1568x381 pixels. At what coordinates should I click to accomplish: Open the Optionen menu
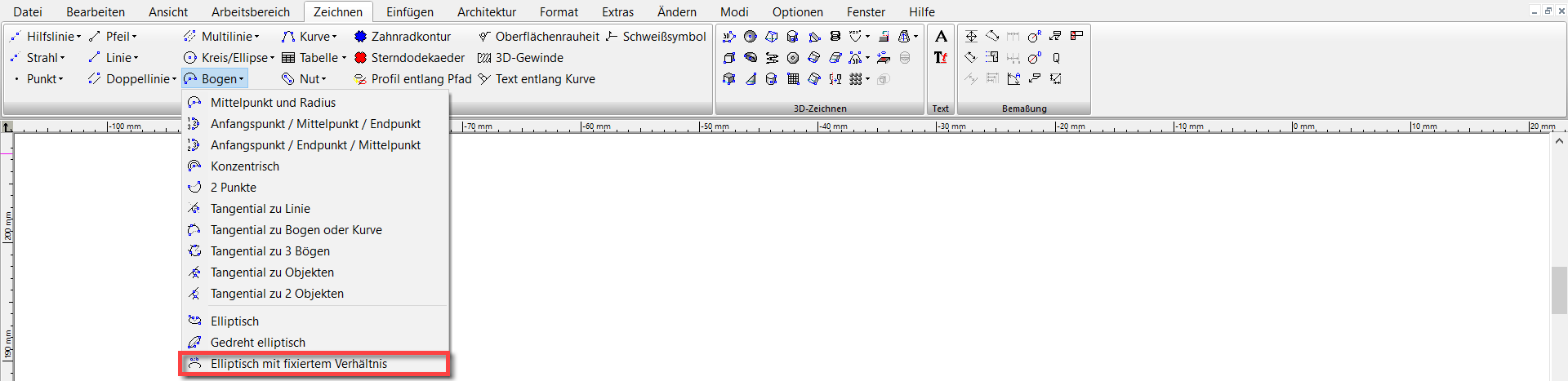click(x=798, y=12)
